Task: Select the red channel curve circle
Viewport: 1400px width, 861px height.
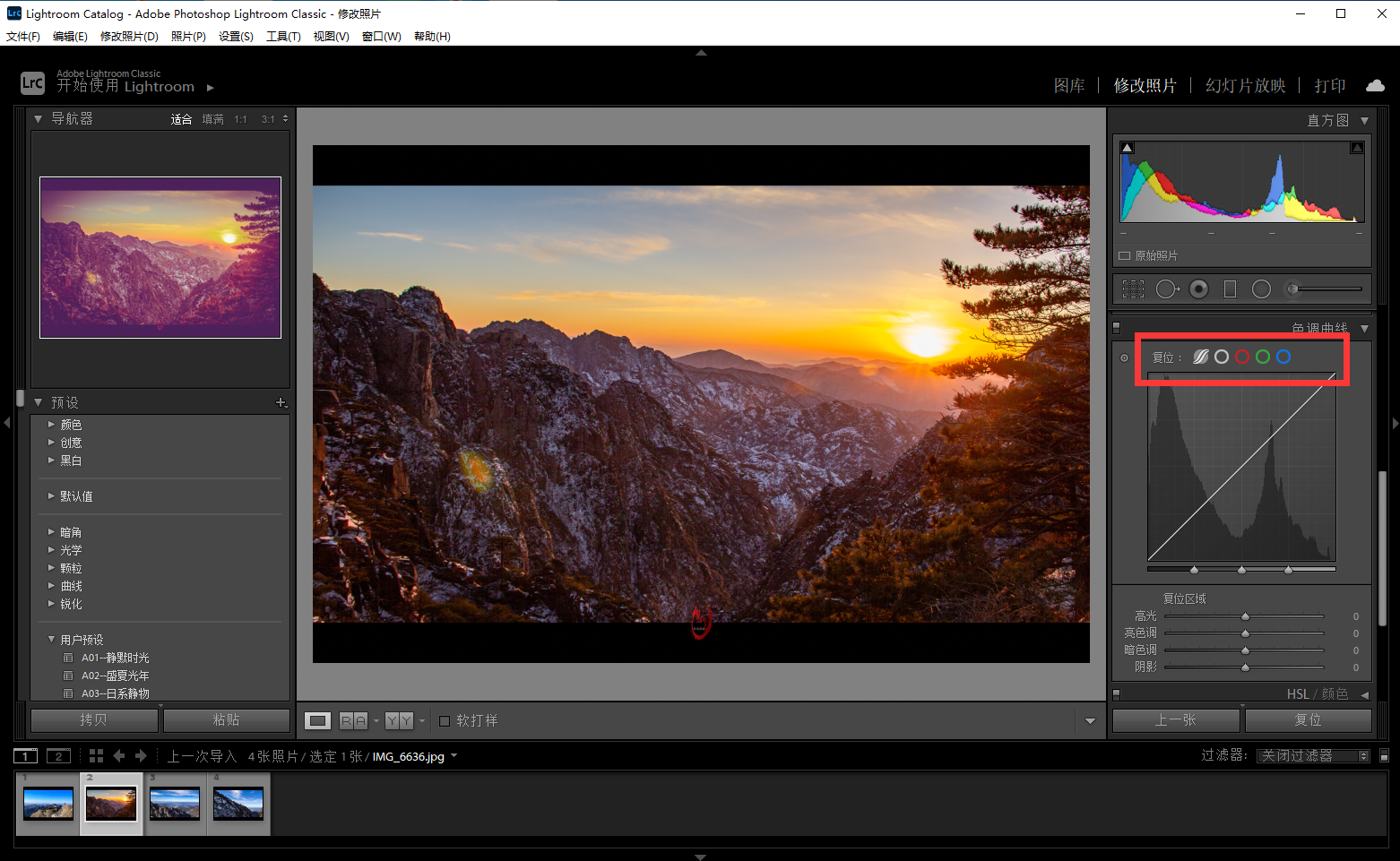Action: click(x=1242, y=357)
